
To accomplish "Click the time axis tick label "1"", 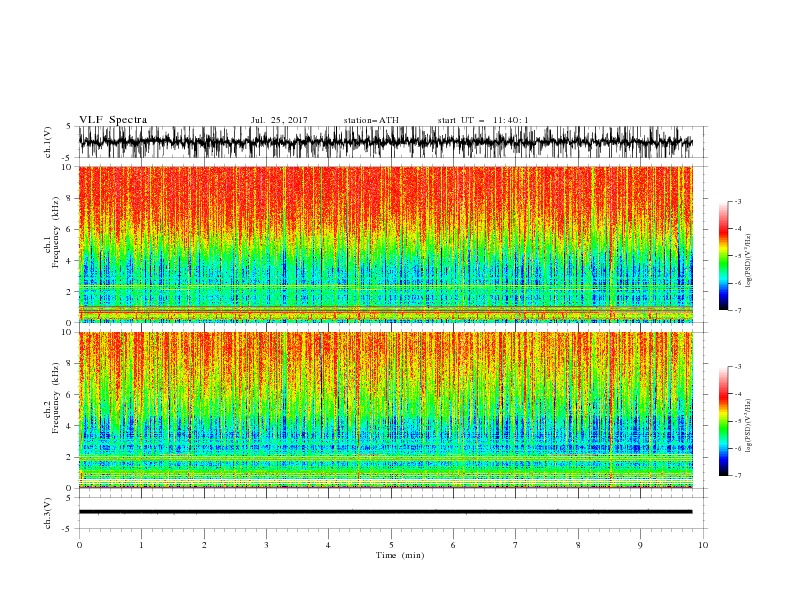I will coord(141,545).
